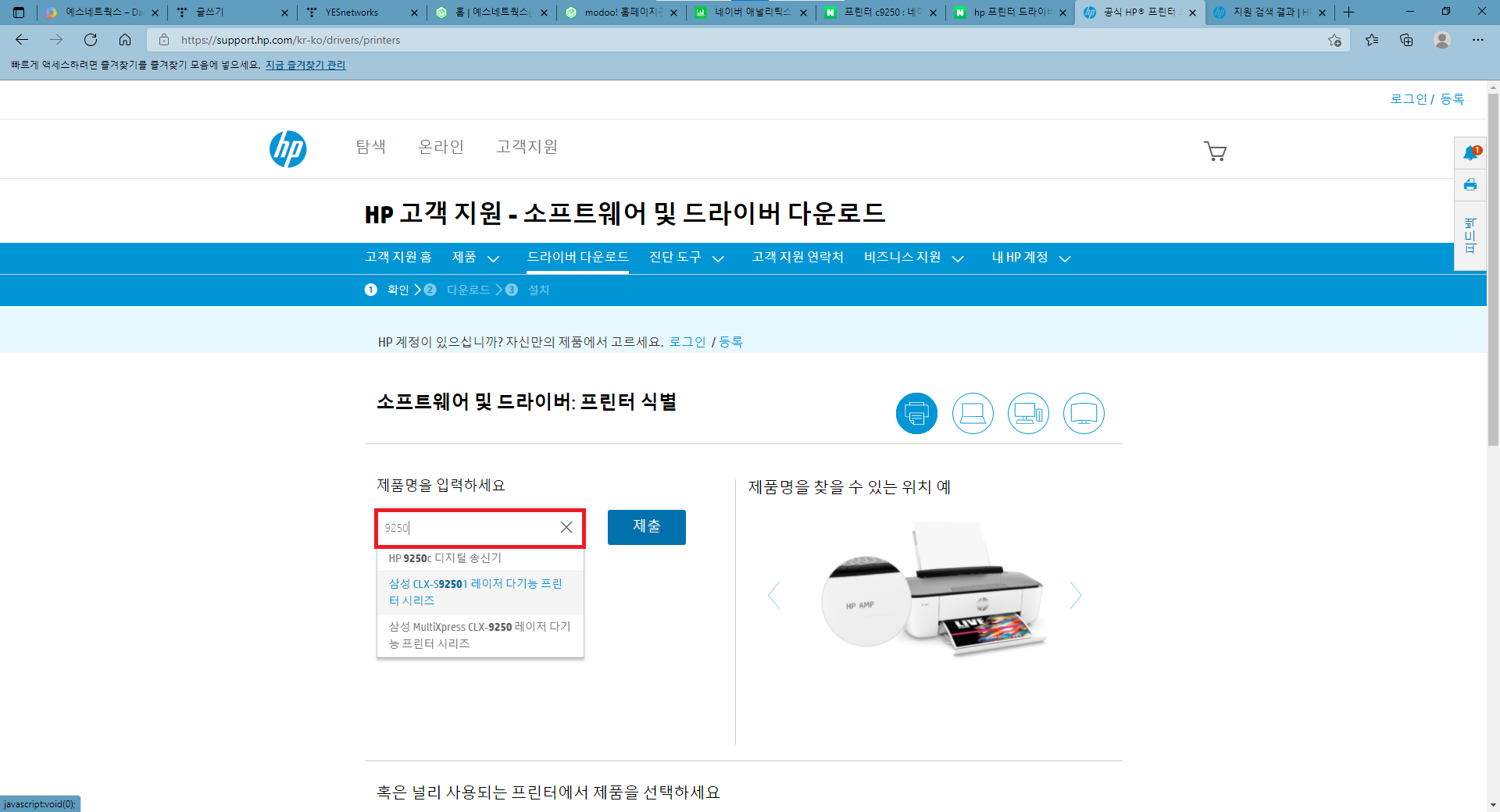Open the 고객지원 top menu
The image size is (1500, 812).
pos(527,147)
